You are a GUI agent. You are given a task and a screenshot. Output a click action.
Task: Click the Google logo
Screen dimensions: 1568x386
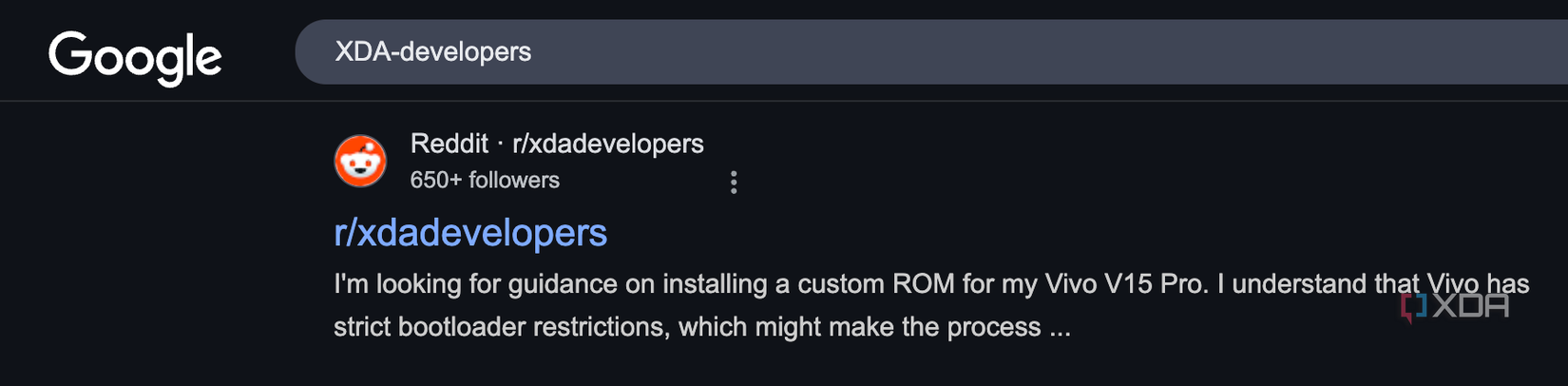[x=135, y=56]
